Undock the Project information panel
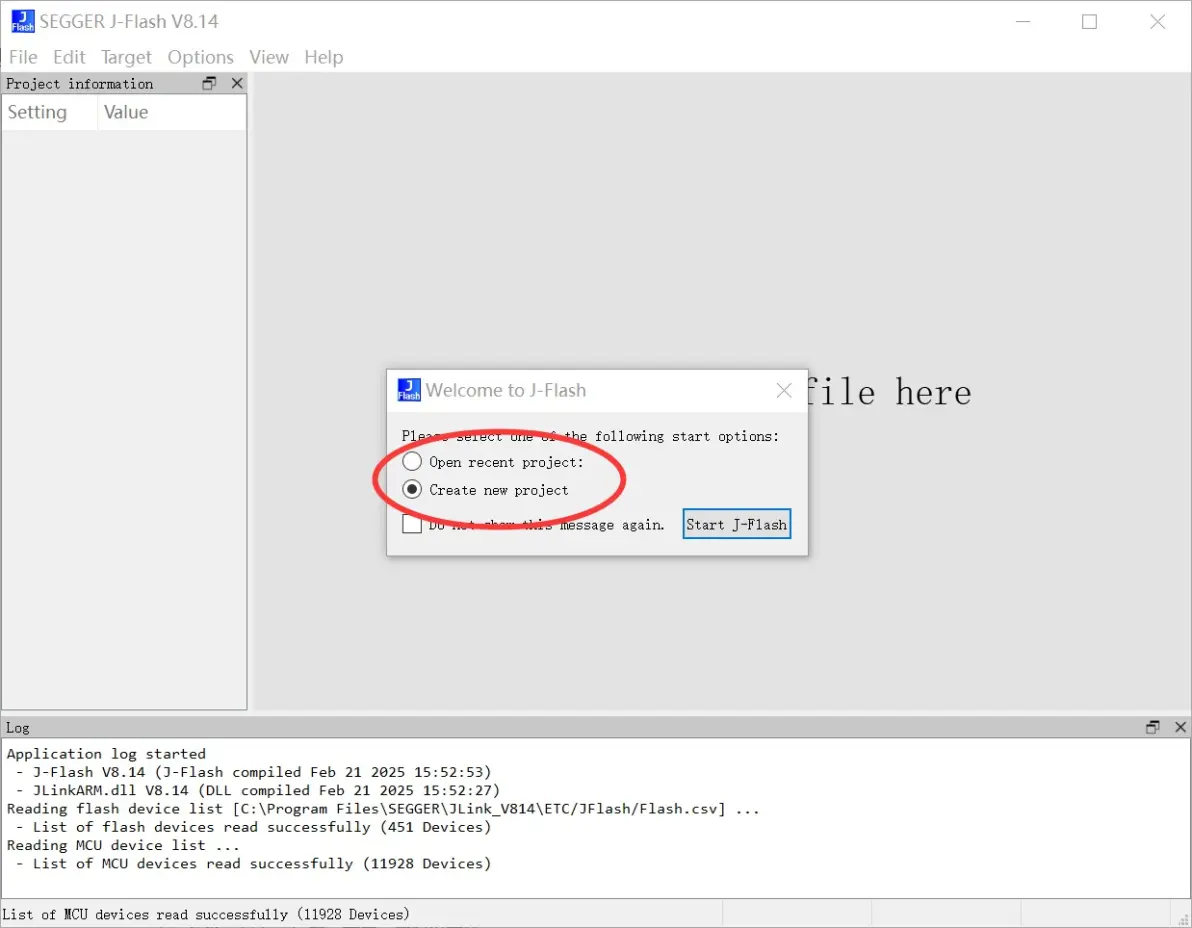Screen dimensions: 1192x928 click(x=209, y=84)
